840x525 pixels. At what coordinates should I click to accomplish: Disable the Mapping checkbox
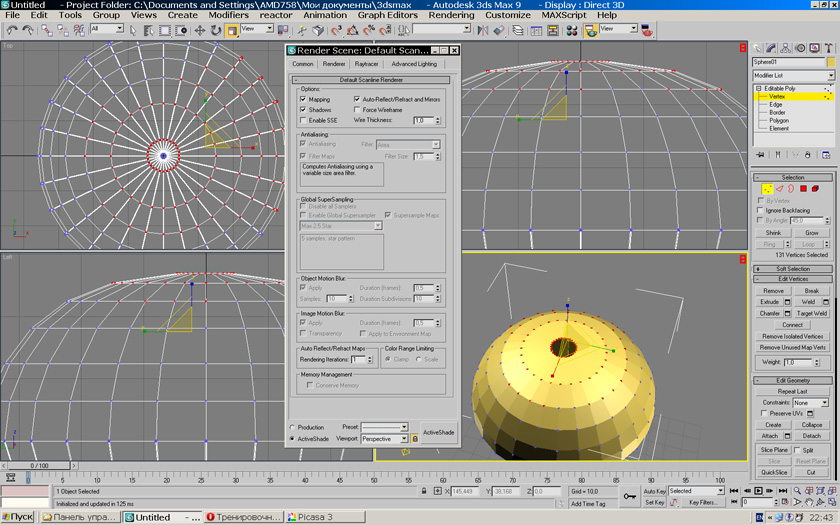304,100
